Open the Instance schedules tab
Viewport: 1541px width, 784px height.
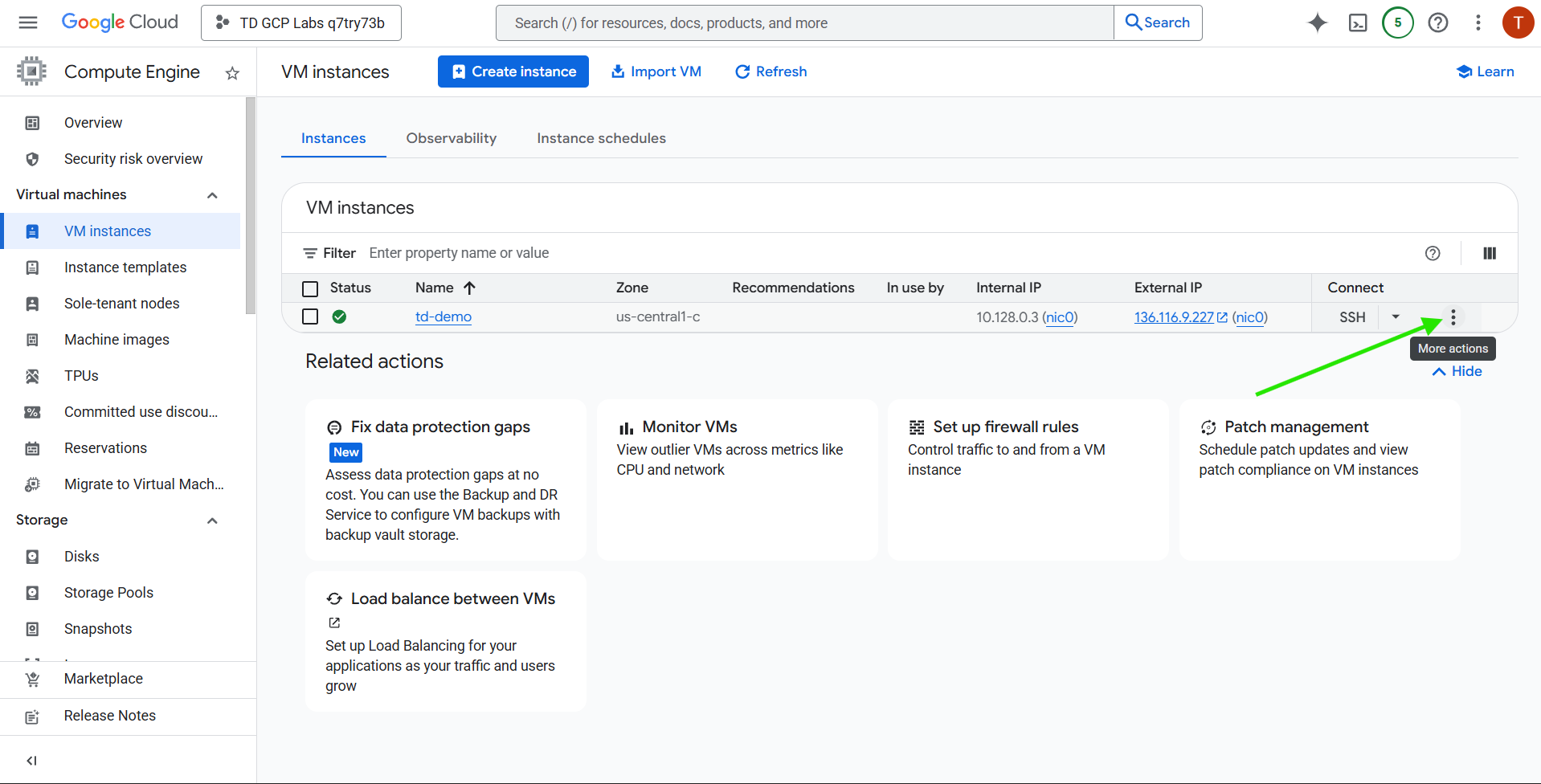click(601, 138)
